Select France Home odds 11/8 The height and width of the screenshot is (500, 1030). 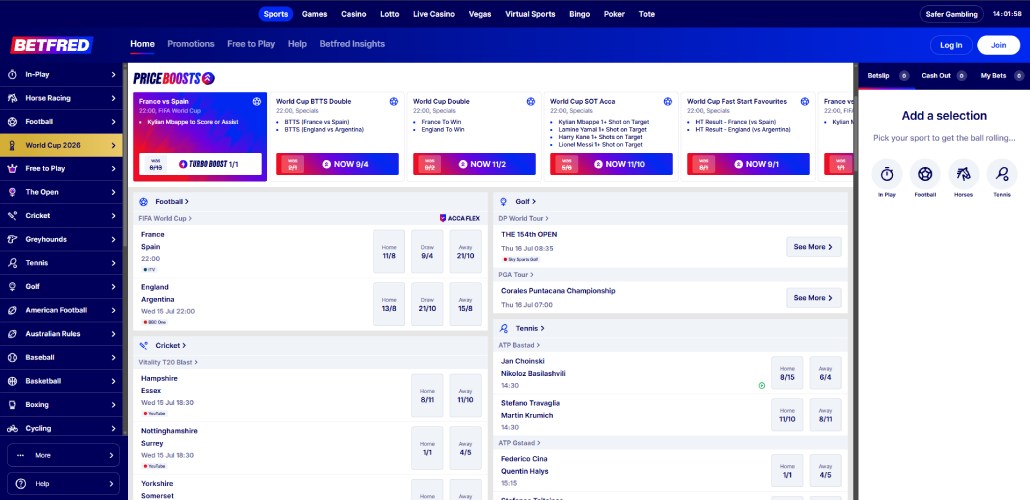pos(389,251)
